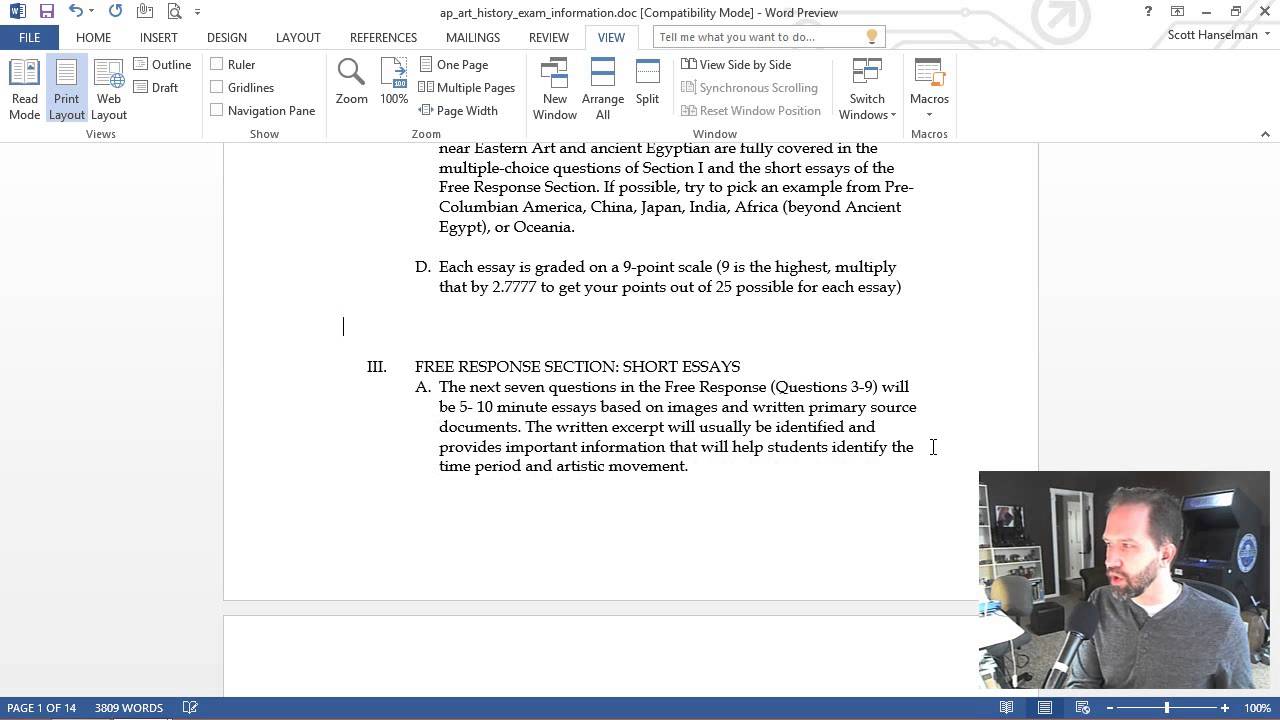Open Print Preview from the quick access toolbar
The height and width of the screenshot is (720, 1280).
(x=175, y=12)
